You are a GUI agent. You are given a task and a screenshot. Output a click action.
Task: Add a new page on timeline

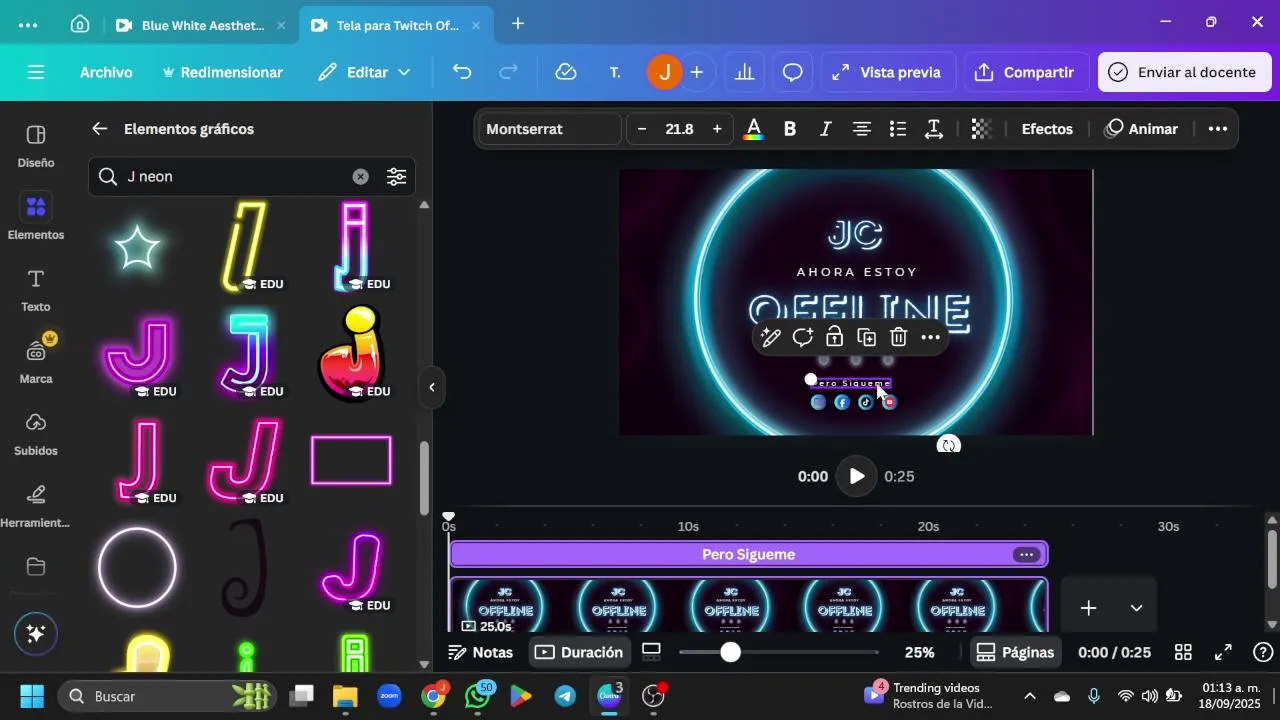pyautogui.click(x=1088, y=608)
